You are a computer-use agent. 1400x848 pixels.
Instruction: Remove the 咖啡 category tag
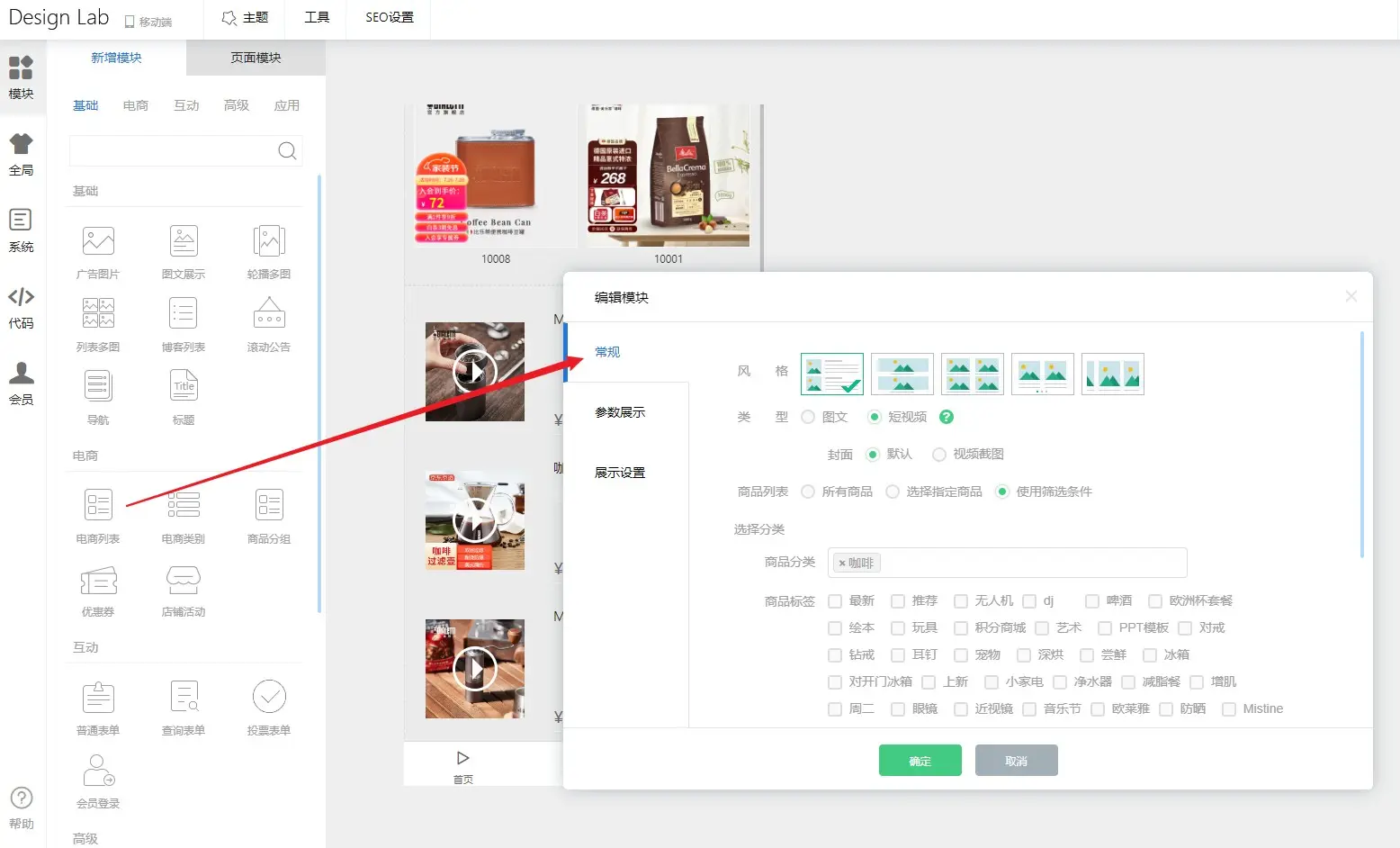point(842,564)
